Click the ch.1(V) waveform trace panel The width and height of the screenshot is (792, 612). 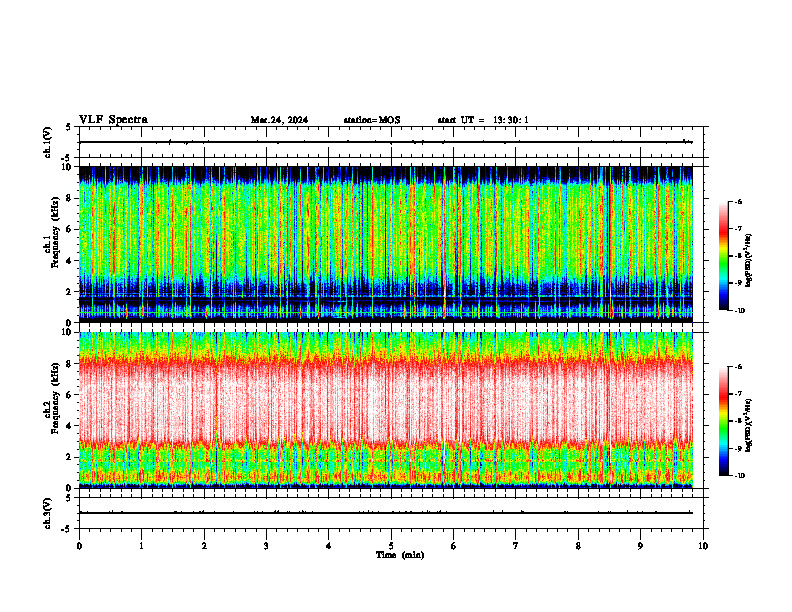pos(391,142)
